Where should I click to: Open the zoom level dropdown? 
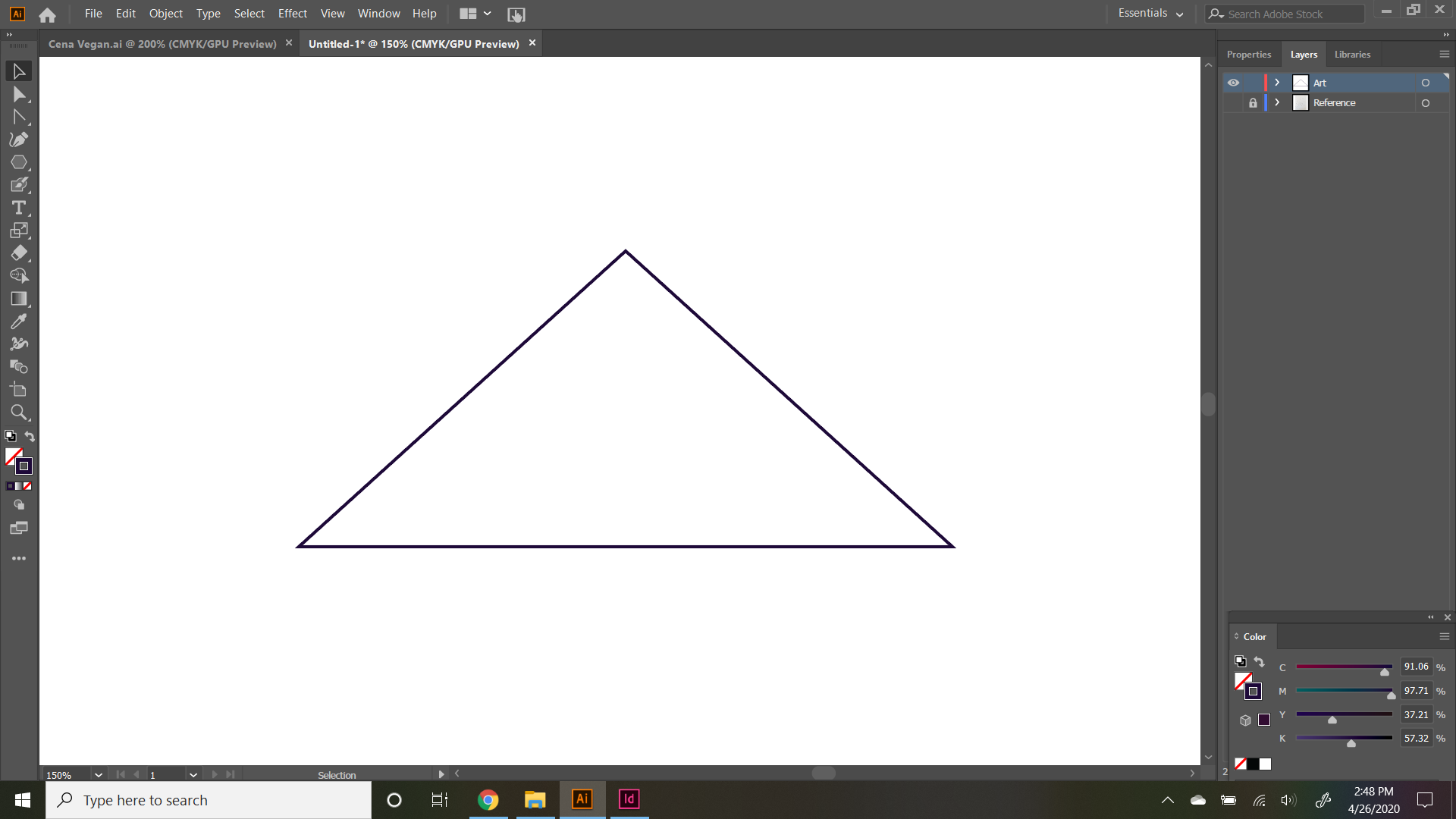coord(98,774)
